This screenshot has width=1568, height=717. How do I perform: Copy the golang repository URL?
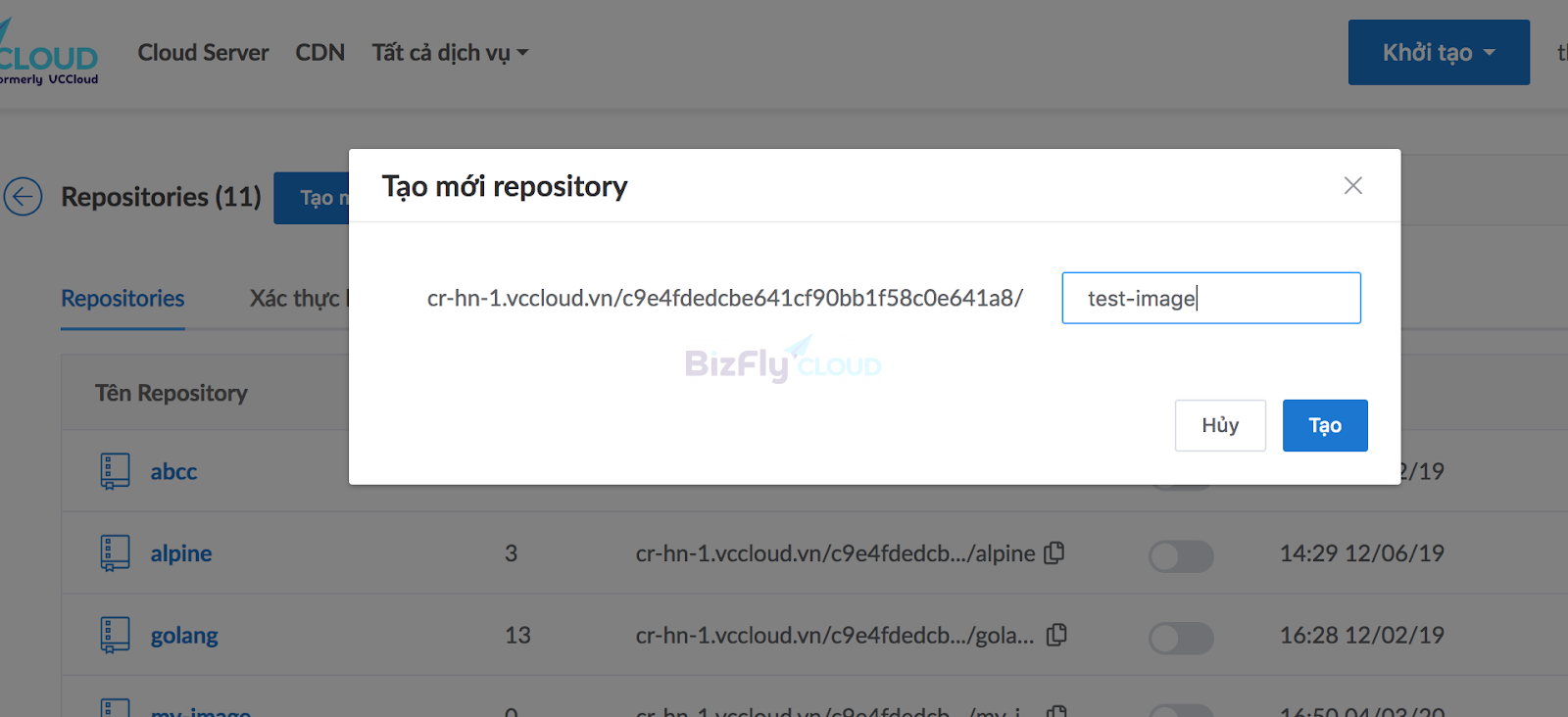1056,635
